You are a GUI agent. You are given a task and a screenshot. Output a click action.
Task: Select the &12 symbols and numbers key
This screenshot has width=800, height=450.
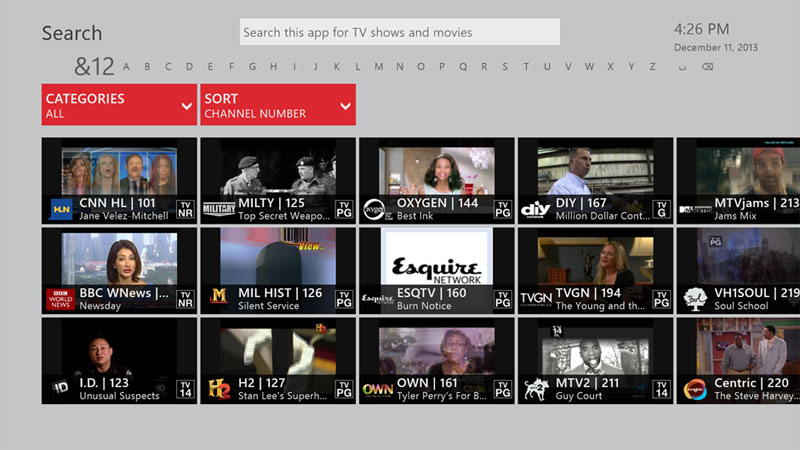click(94, 66)
